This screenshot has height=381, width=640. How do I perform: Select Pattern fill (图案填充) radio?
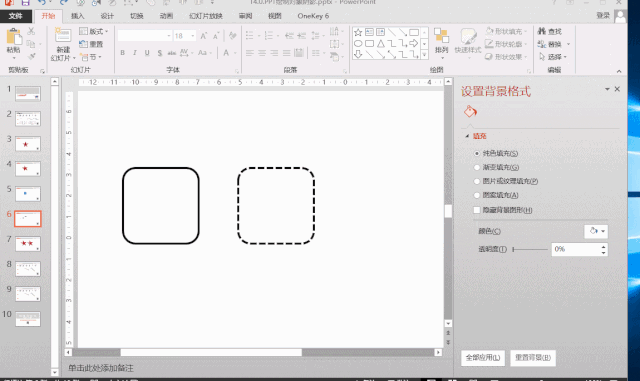[x=477, y=195]
